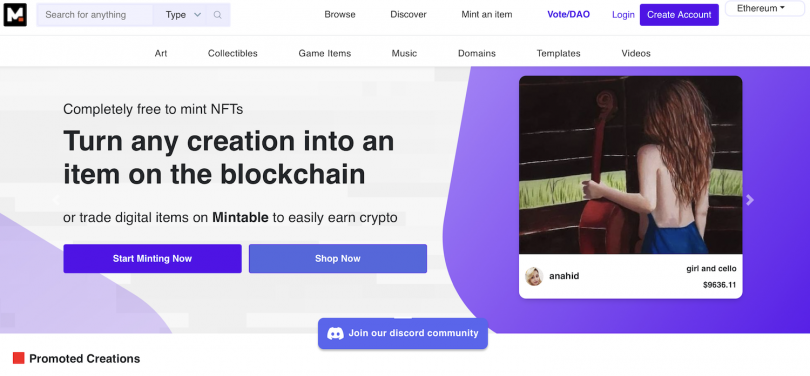Click the red Promoted Creations square icon
Image resolution: width=810 pixels, height=376 pixels.
pyautogui.click(x=19, y=358)
